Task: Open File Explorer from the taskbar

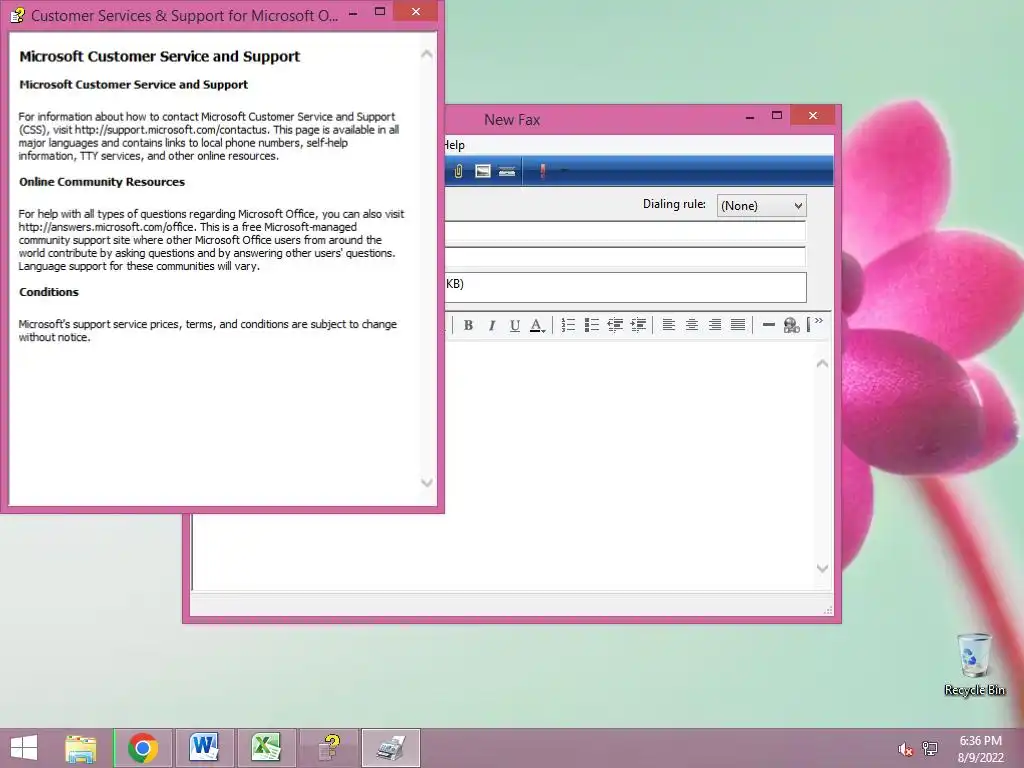Action: click(x=81, y=748)
